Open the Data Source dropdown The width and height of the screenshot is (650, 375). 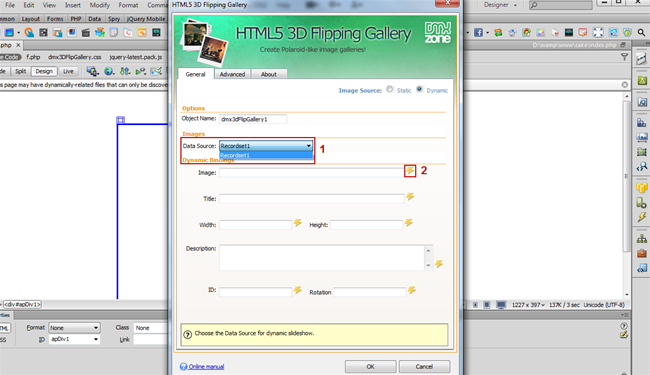266,146
